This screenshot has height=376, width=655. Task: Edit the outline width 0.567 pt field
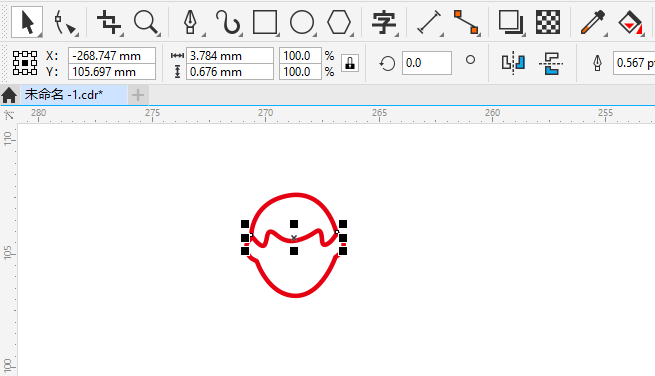click(x=634, y=63)
